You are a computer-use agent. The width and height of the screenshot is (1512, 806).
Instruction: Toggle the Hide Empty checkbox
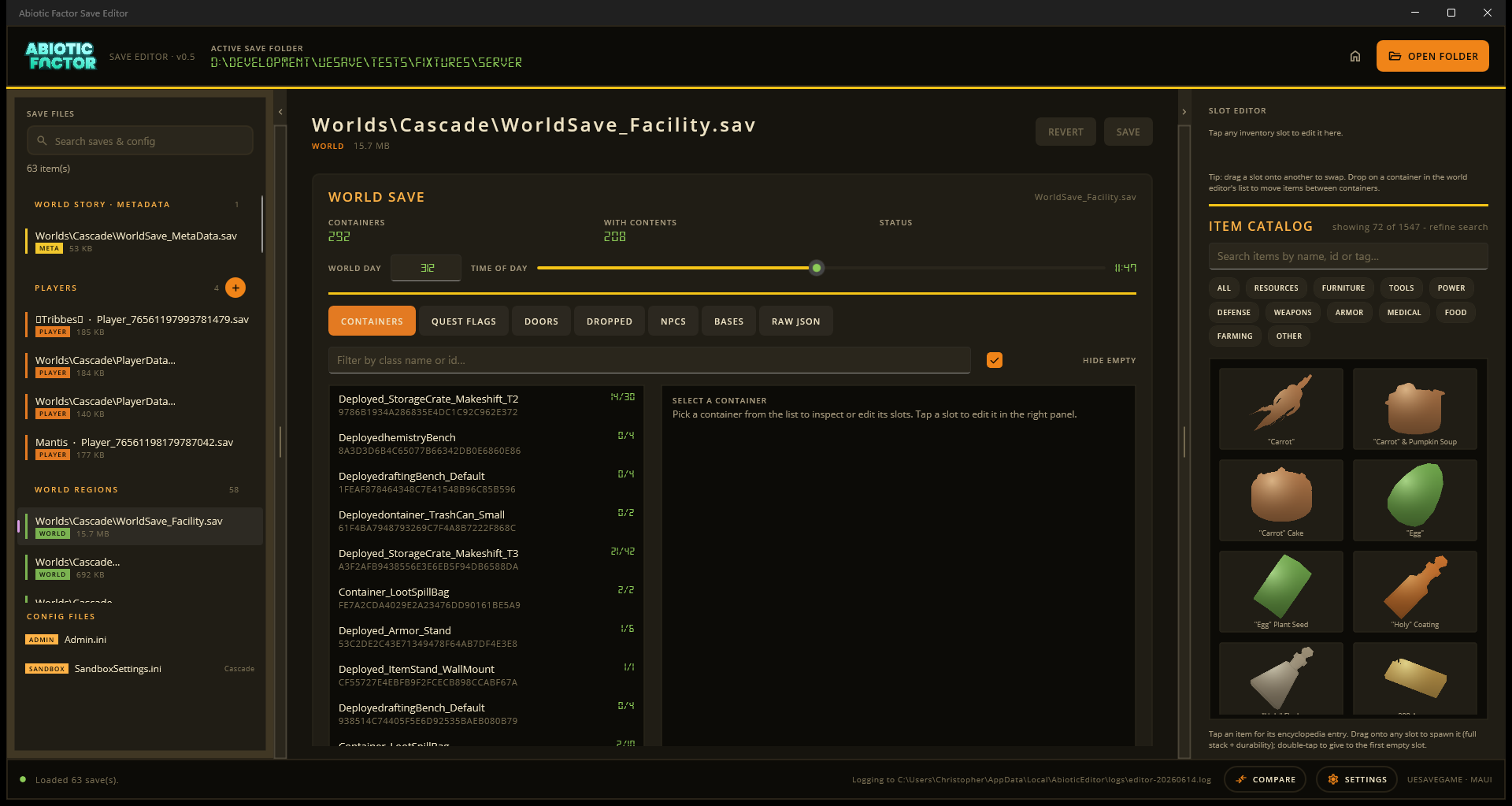point(995,360)
